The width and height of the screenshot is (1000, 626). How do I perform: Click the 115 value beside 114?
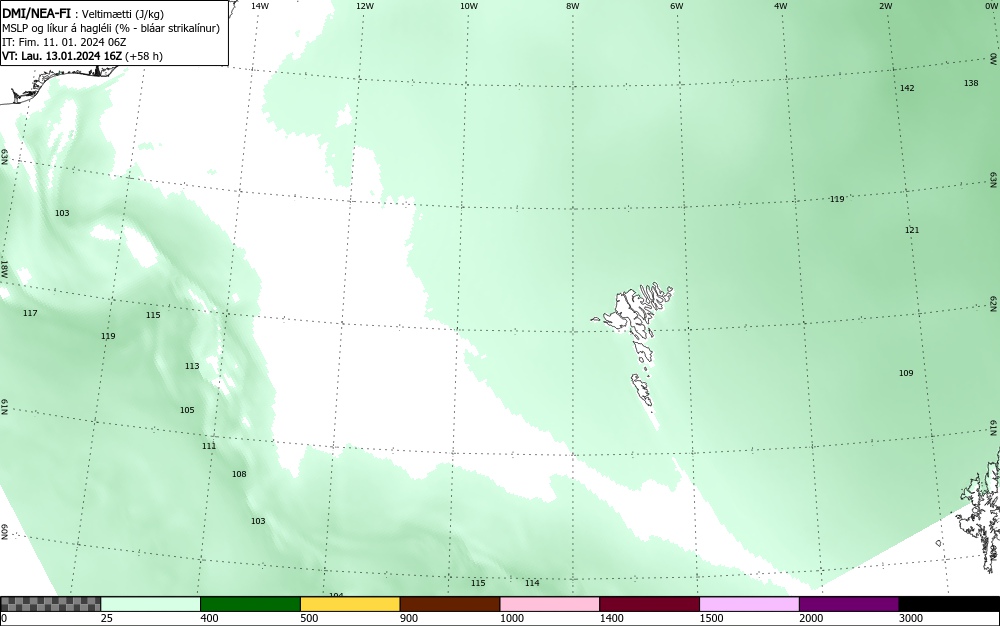tap(478, 583)
